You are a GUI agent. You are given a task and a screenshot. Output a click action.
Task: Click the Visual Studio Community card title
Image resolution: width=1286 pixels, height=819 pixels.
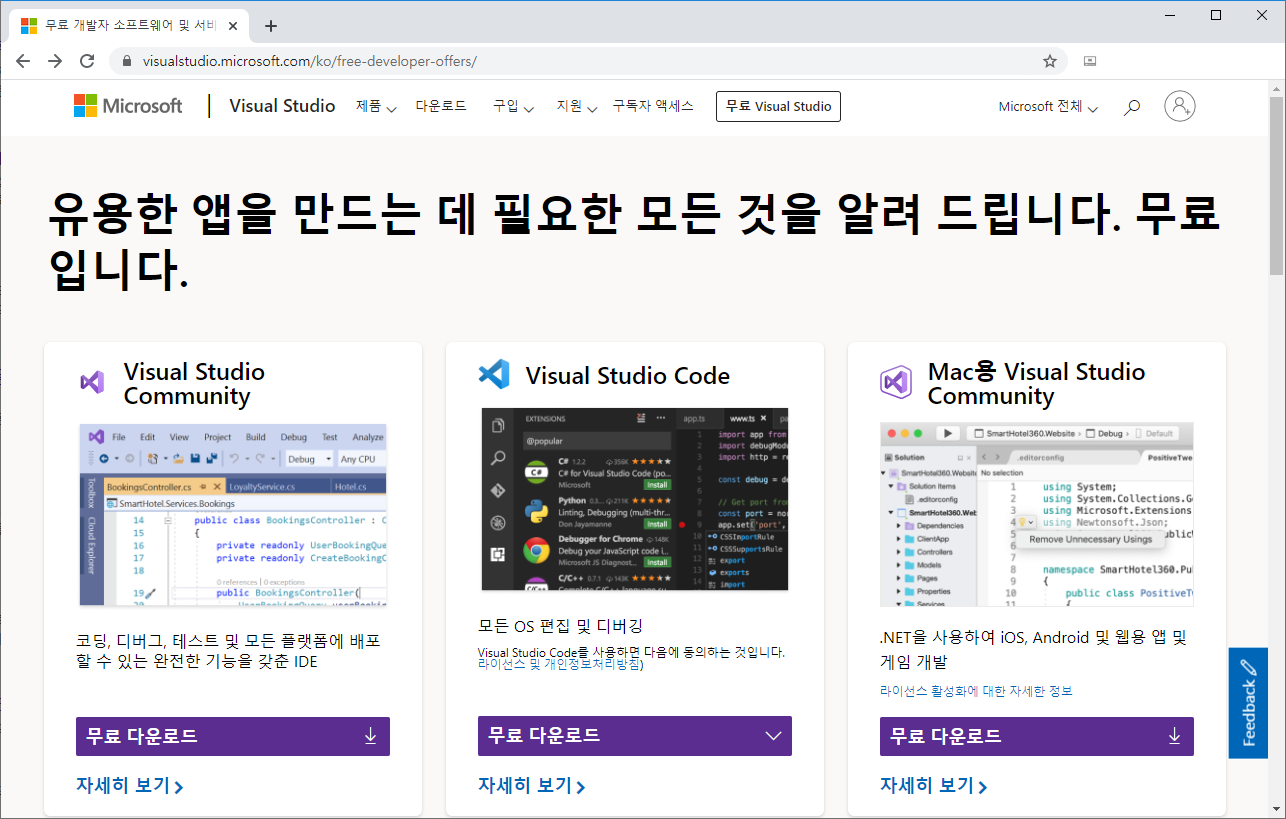pyautogui.click(x=194, y=384)
